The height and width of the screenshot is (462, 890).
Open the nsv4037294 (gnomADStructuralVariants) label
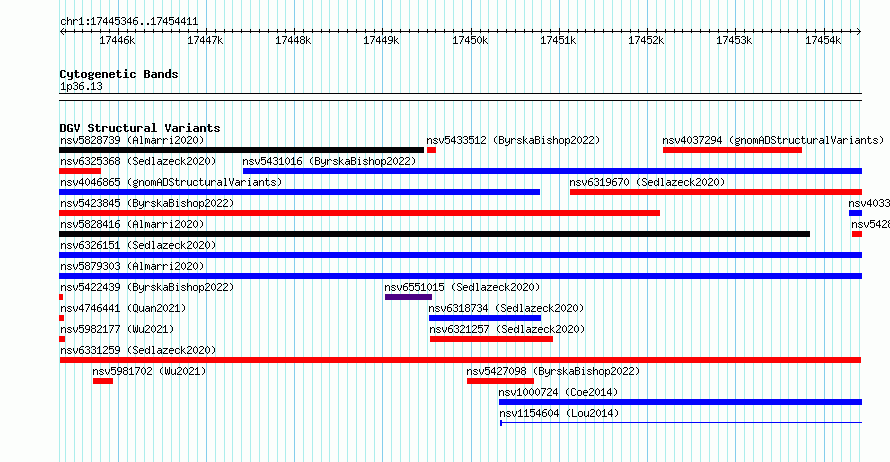(773, 140)
